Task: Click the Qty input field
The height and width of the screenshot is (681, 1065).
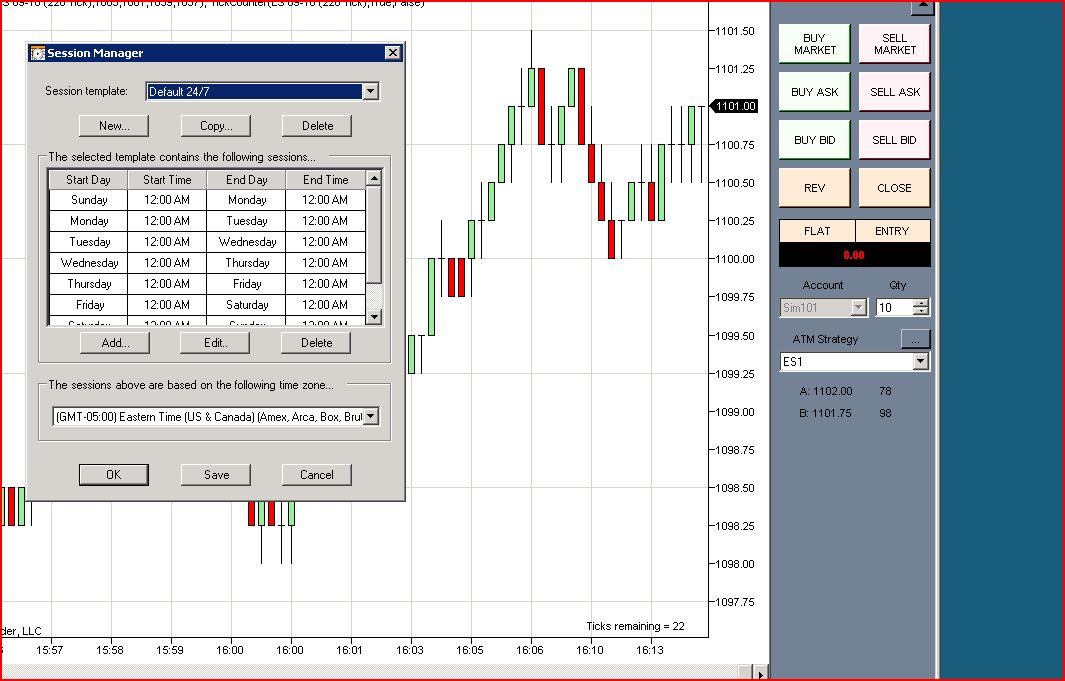Action: (x=894, y=308)
